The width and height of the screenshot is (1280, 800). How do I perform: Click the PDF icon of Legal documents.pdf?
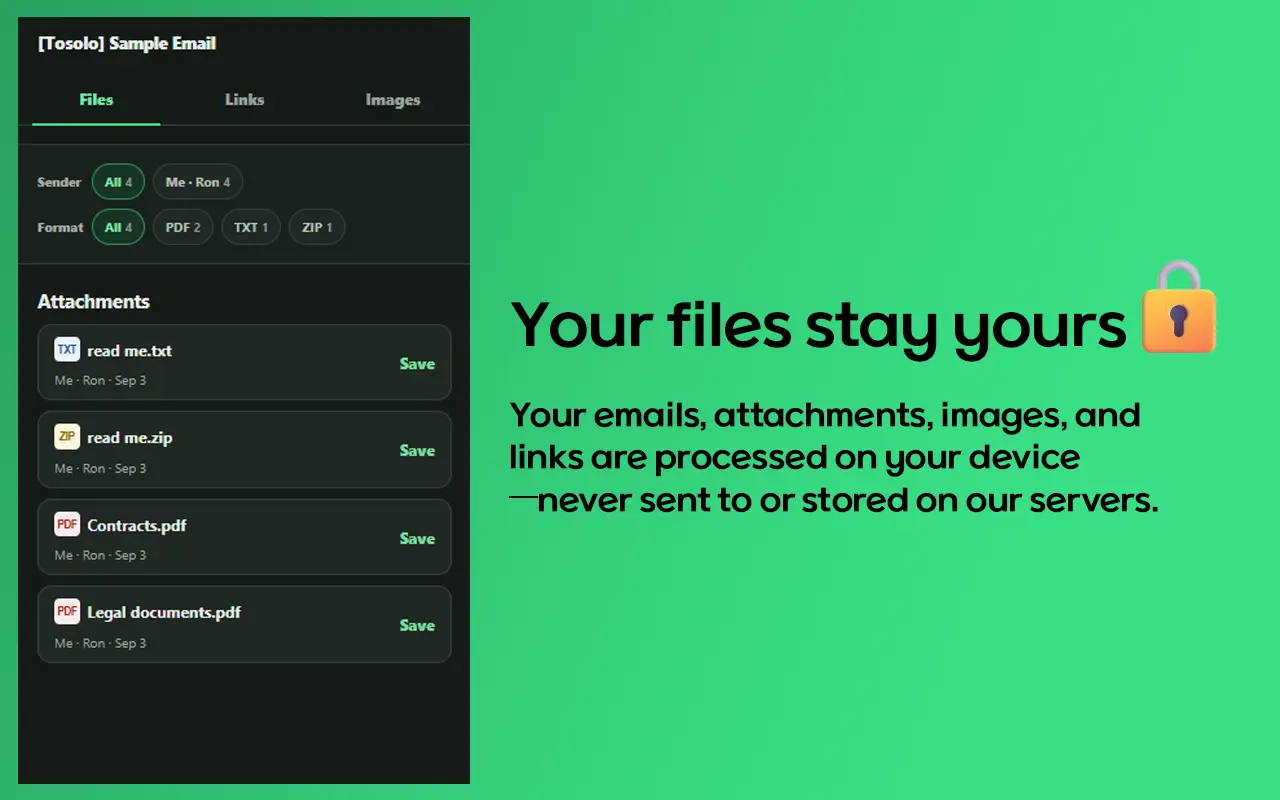(67, 611)
